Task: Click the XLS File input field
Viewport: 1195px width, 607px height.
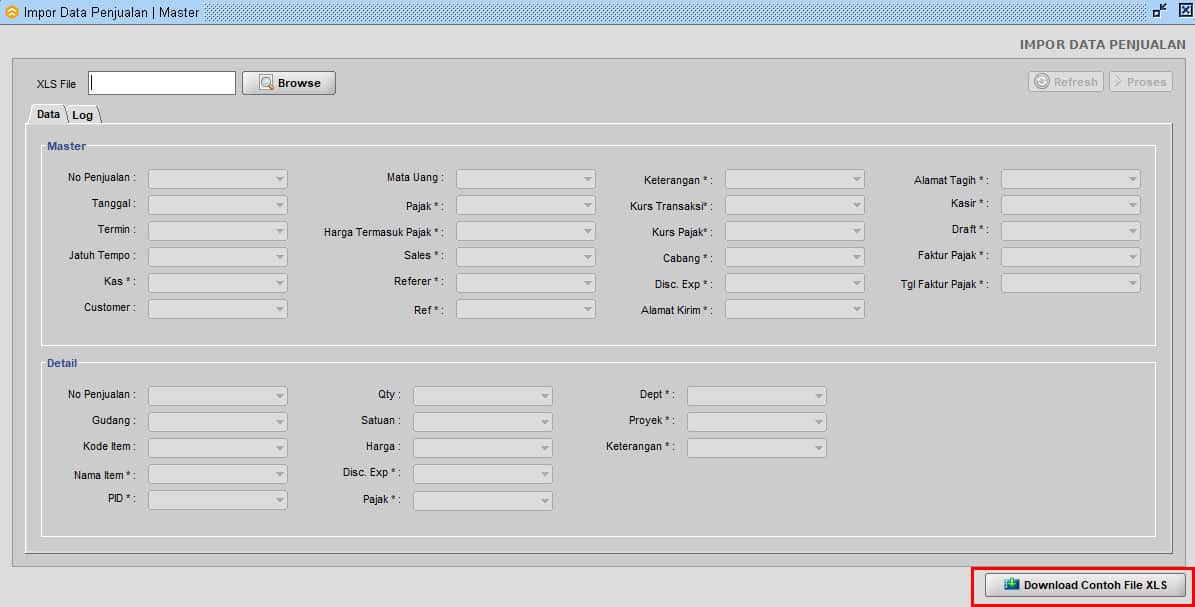Action: tap(162, 83)
